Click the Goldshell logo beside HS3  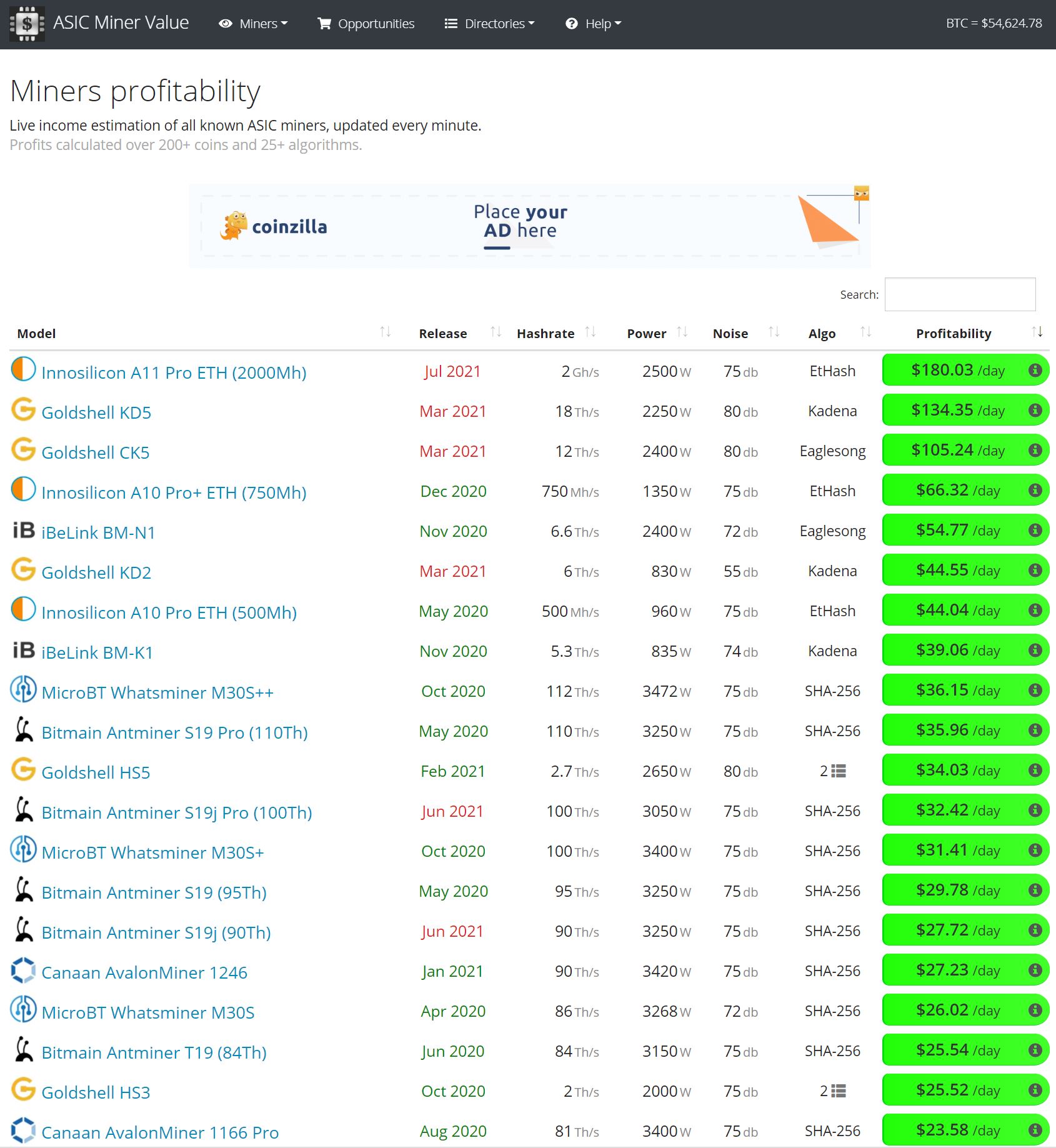click(x=24, y=1089)
